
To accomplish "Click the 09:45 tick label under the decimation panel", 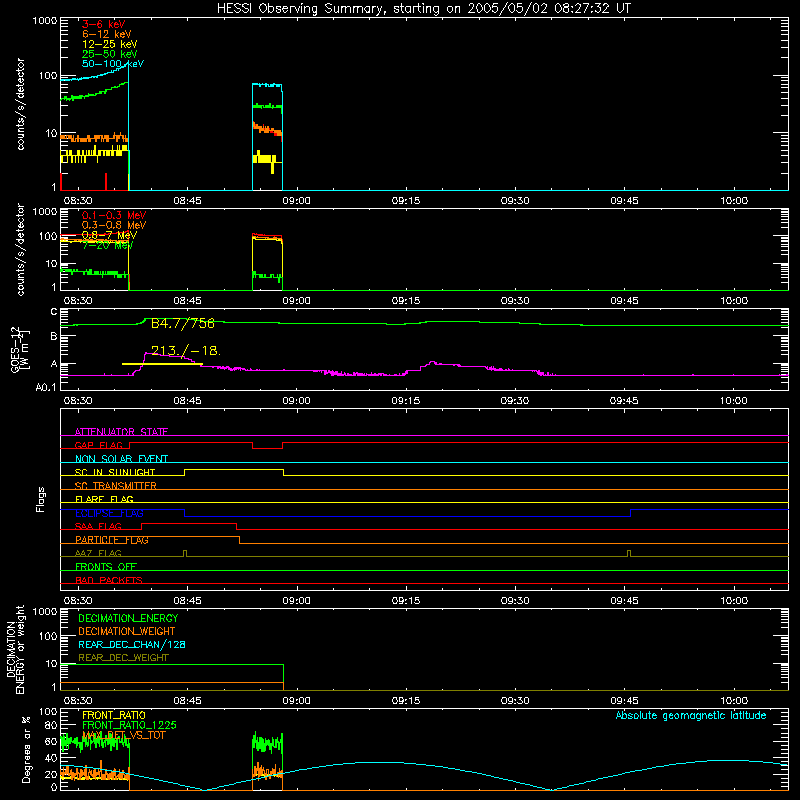I will (x=624, y=701).
